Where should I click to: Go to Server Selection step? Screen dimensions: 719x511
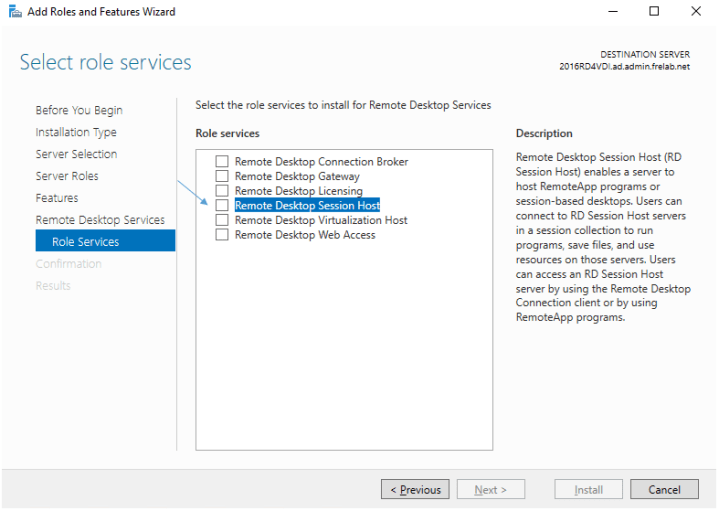coord(76,154)
